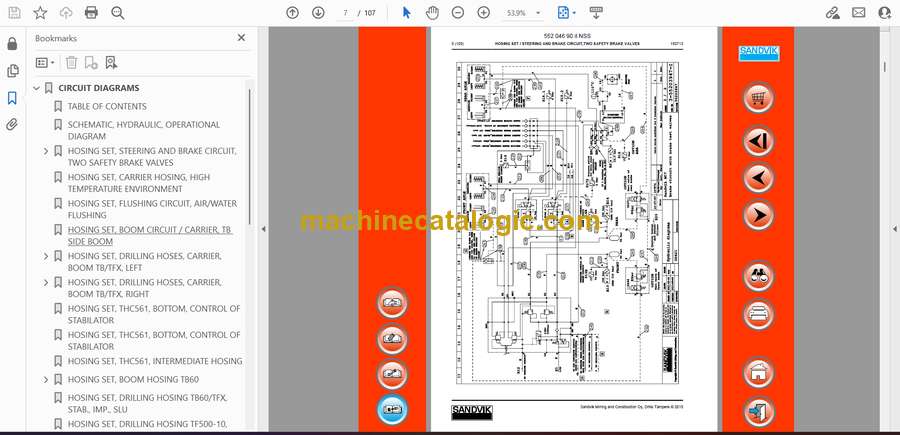Toggle the bookmarks panel icon
This screenshot has height=435, width=900.
click(x=12, y=98)
